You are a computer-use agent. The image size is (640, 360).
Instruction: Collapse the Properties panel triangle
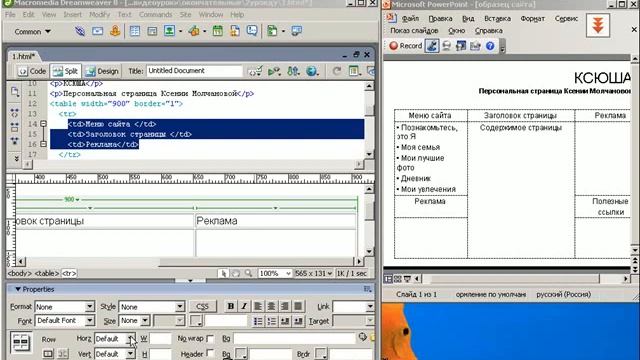tap(18, 289)
